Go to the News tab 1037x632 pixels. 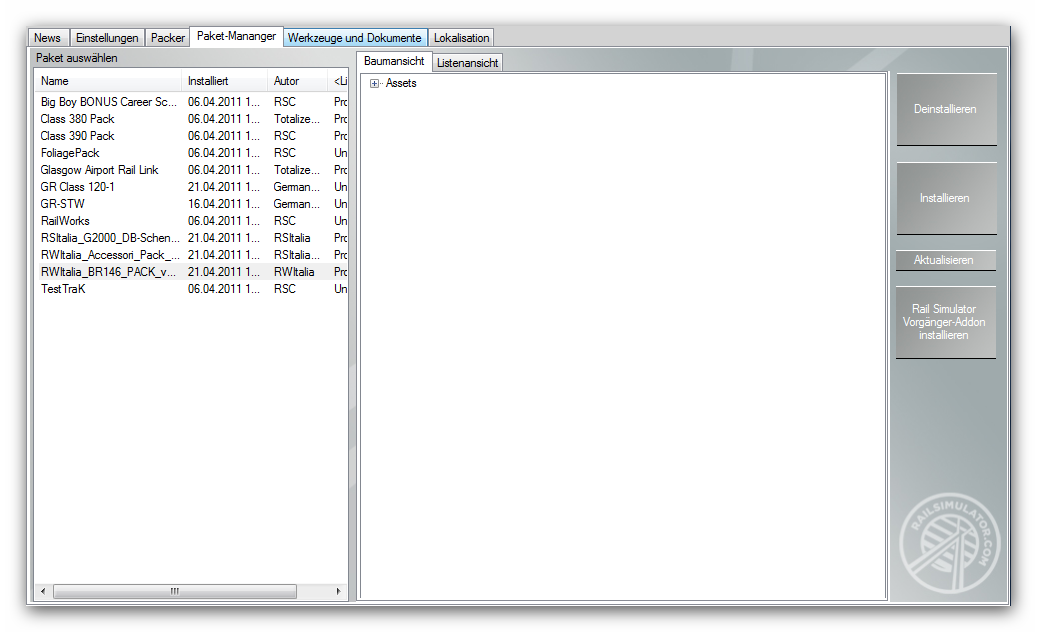[x=48, y=38]
